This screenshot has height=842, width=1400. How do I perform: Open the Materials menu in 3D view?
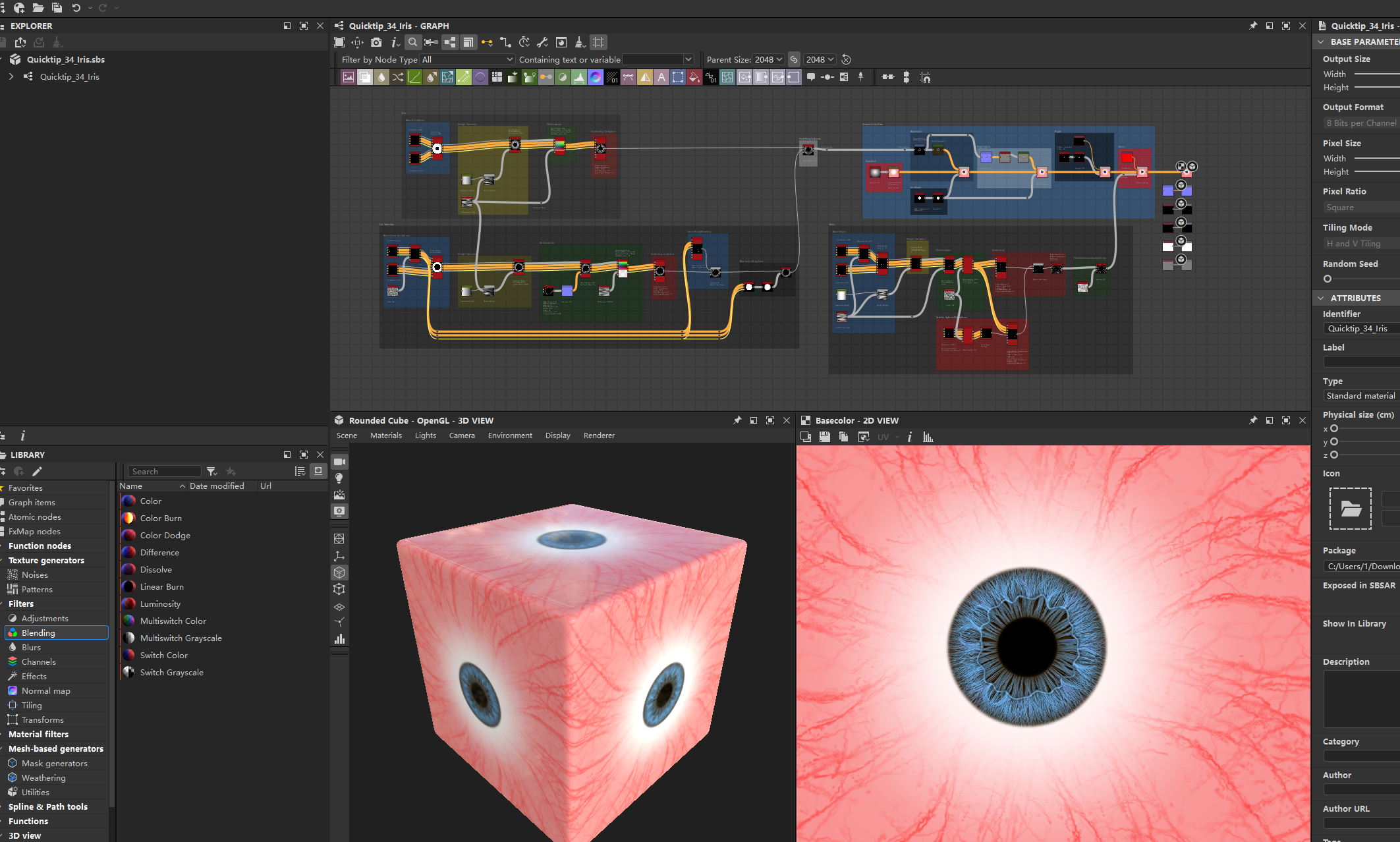tap(385, 435)
